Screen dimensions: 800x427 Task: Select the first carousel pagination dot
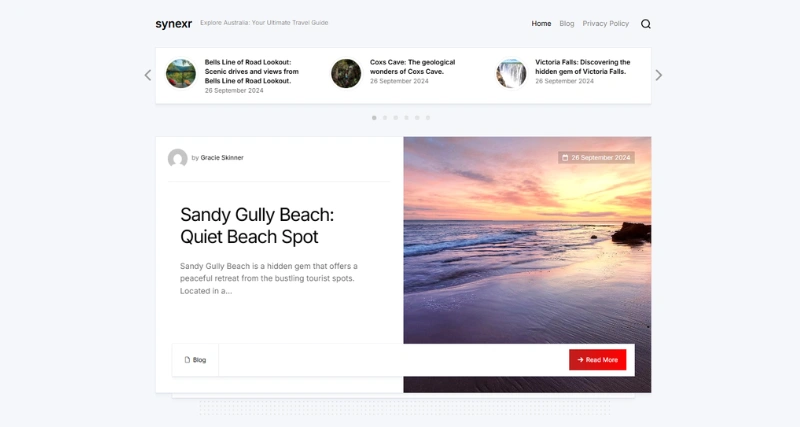tap(374, 118)
